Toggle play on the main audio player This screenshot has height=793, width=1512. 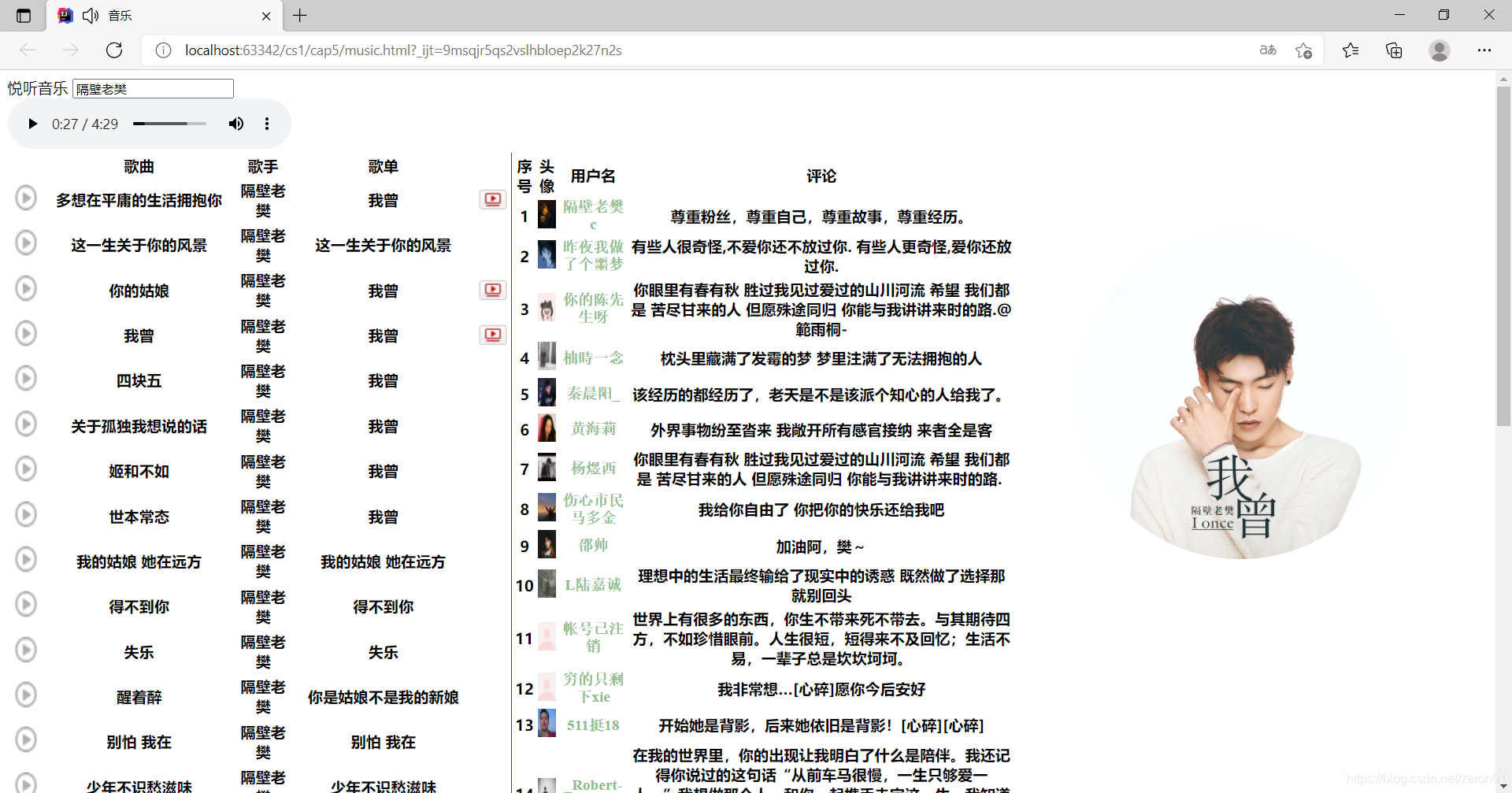[31, 124]
